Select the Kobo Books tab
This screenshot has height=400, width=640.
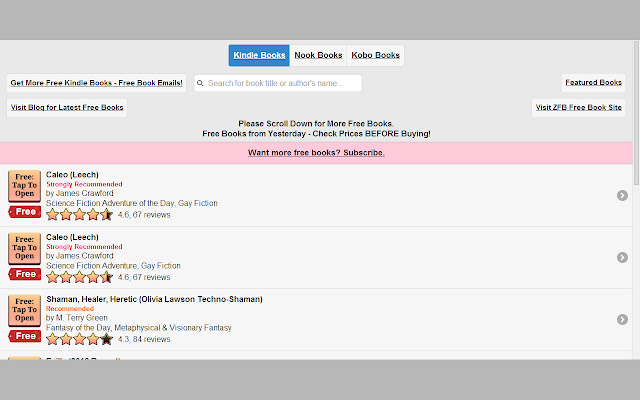tap(376, 55)
